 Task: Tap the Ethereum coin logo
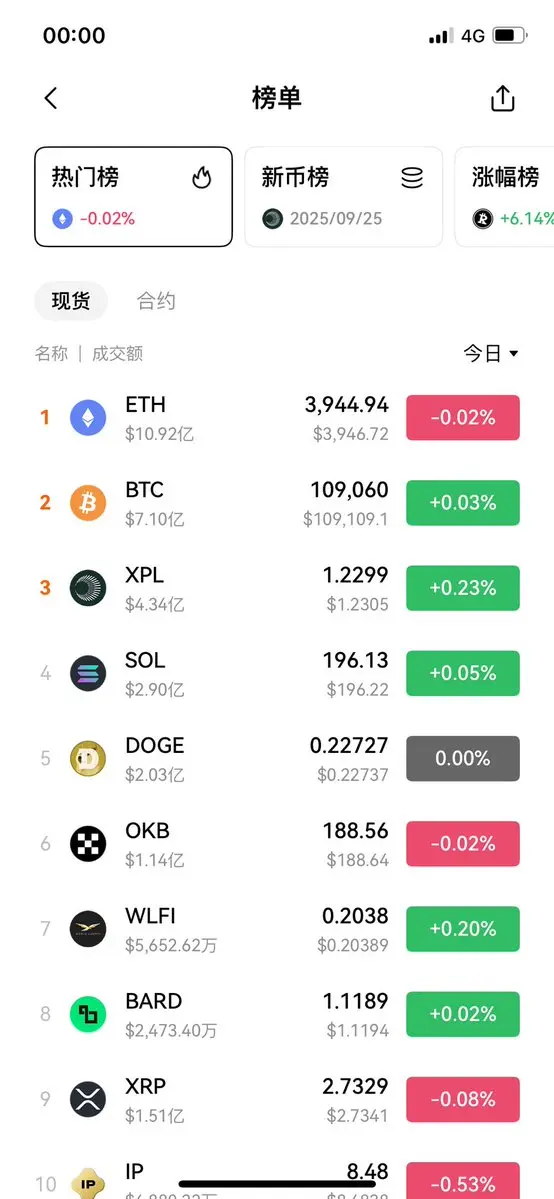[88, 418]
